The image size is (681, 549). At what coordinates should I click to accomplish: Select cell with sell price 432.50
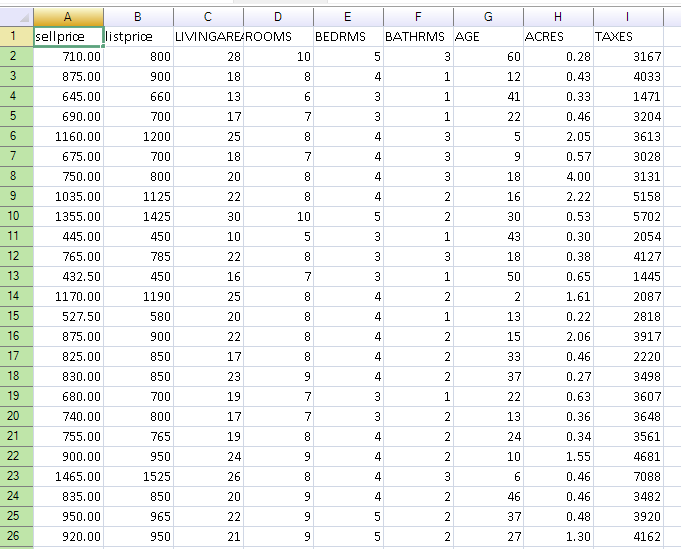click(x=68, y=276)
